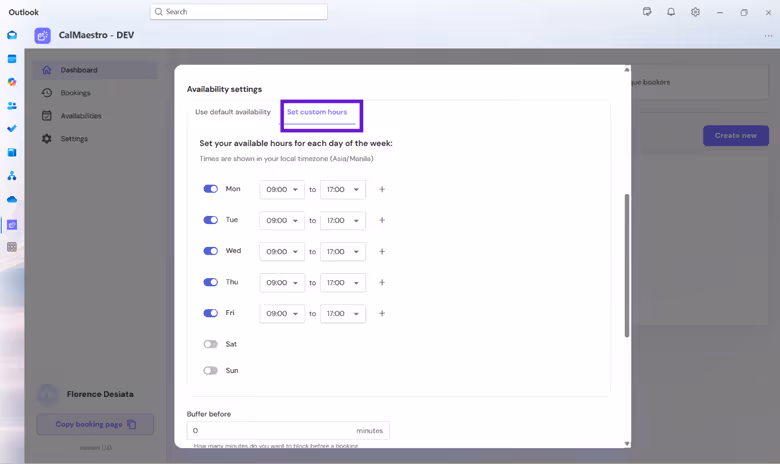780x464 pixels.
Task: Select the Set custom hours tab
Action: coord(317,112)
